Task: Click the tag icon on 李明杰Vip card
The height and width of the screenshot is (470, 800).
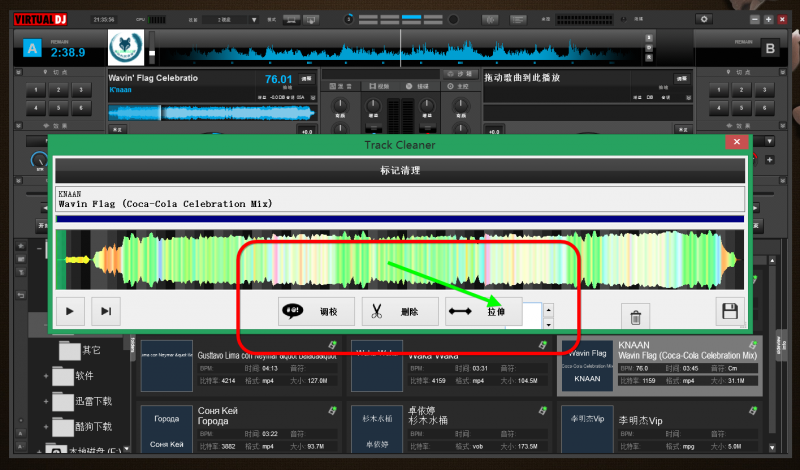Action: 753,410
